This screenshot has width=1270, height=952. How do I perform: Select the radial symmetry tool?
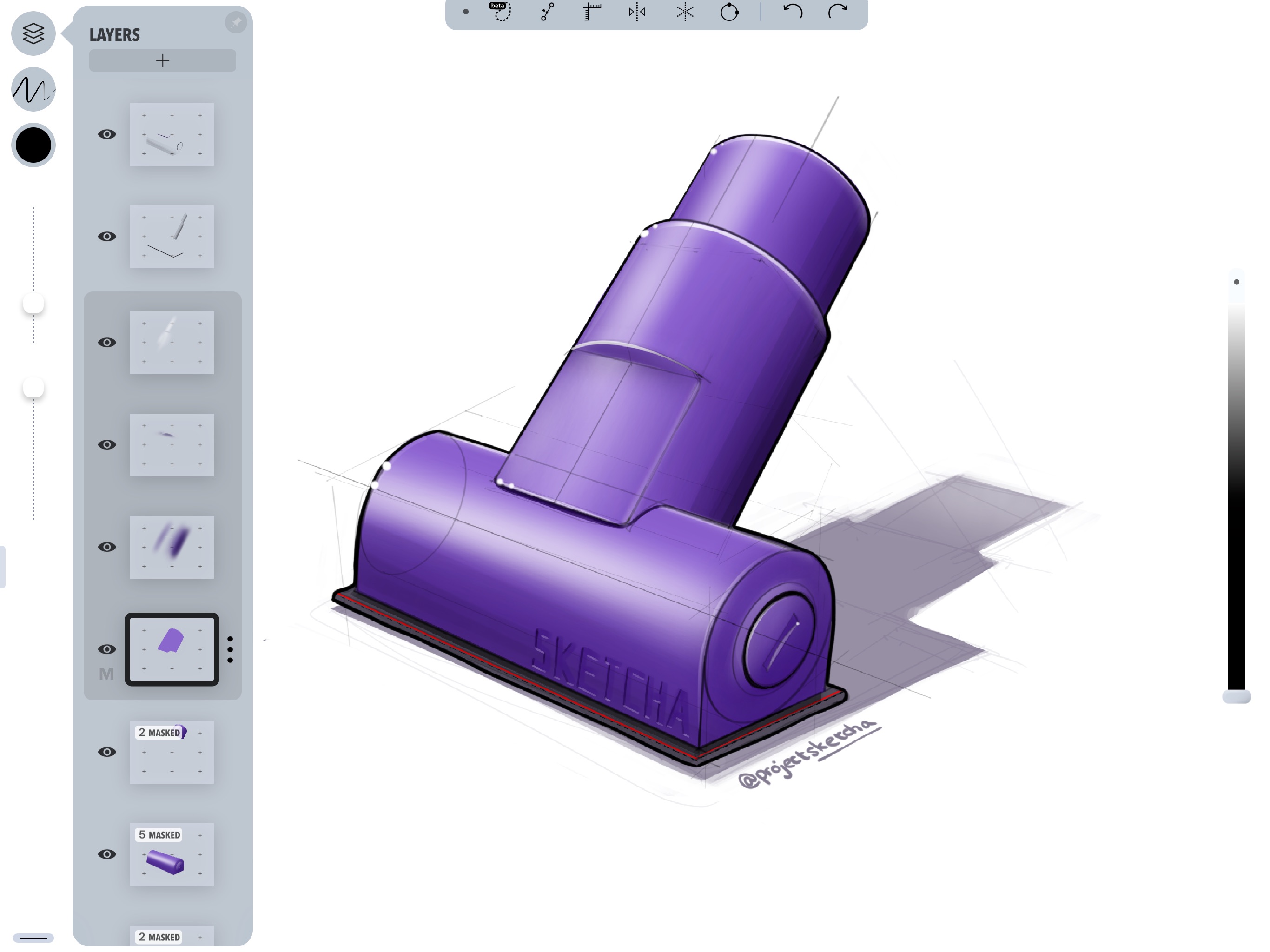click(685, 12)
